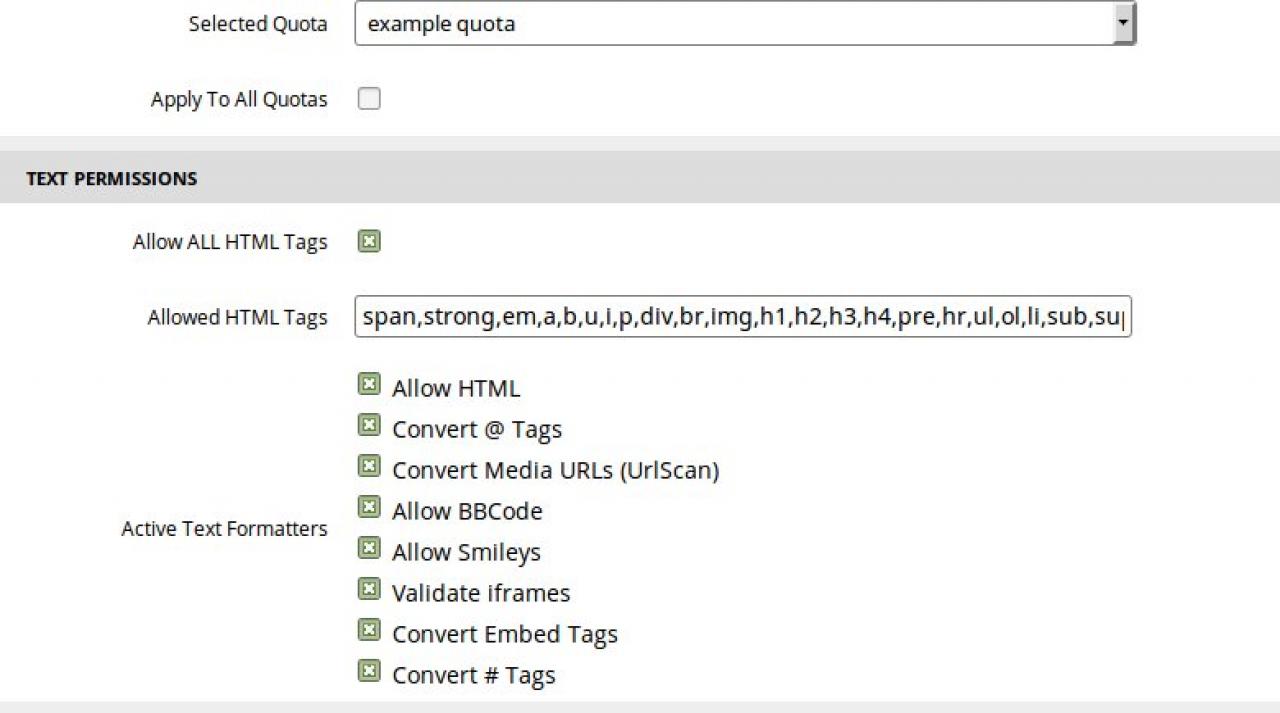Toggle the Convert @ Tags checkbox
The image size is (1280, 713).
[369, 426]
